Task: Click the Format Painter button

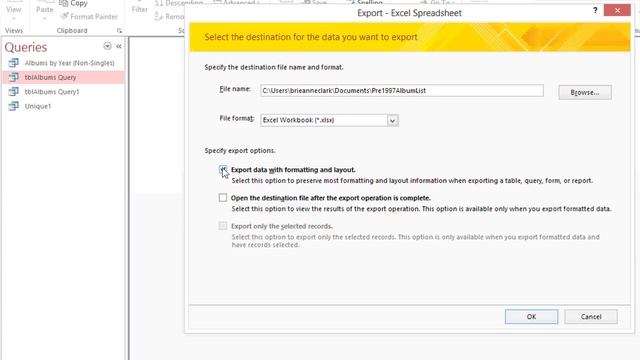Action: click(89, 17)
